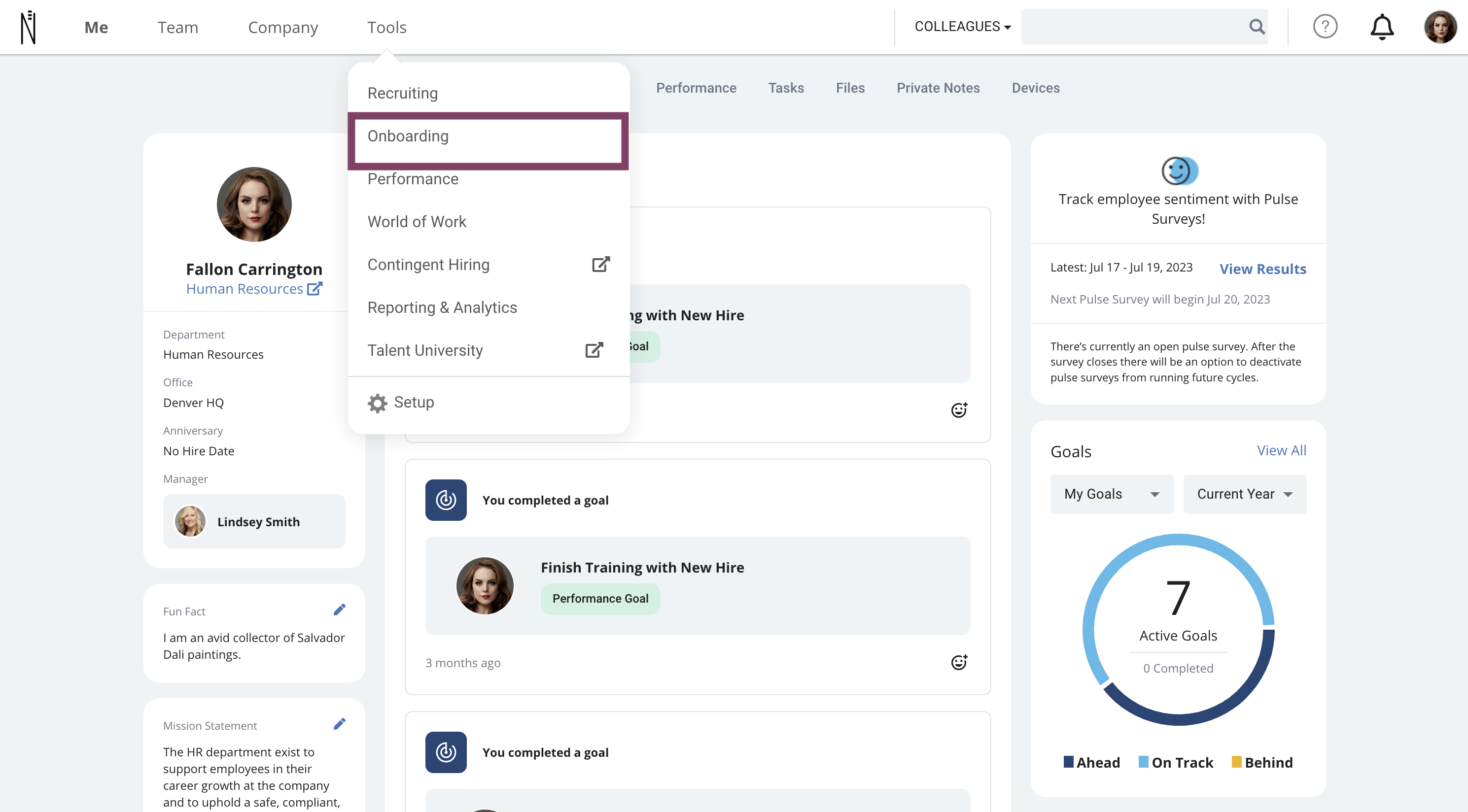This screenshot has width=1468, height=812.
Task: Click the Tools menu
Action: point(386,27)
